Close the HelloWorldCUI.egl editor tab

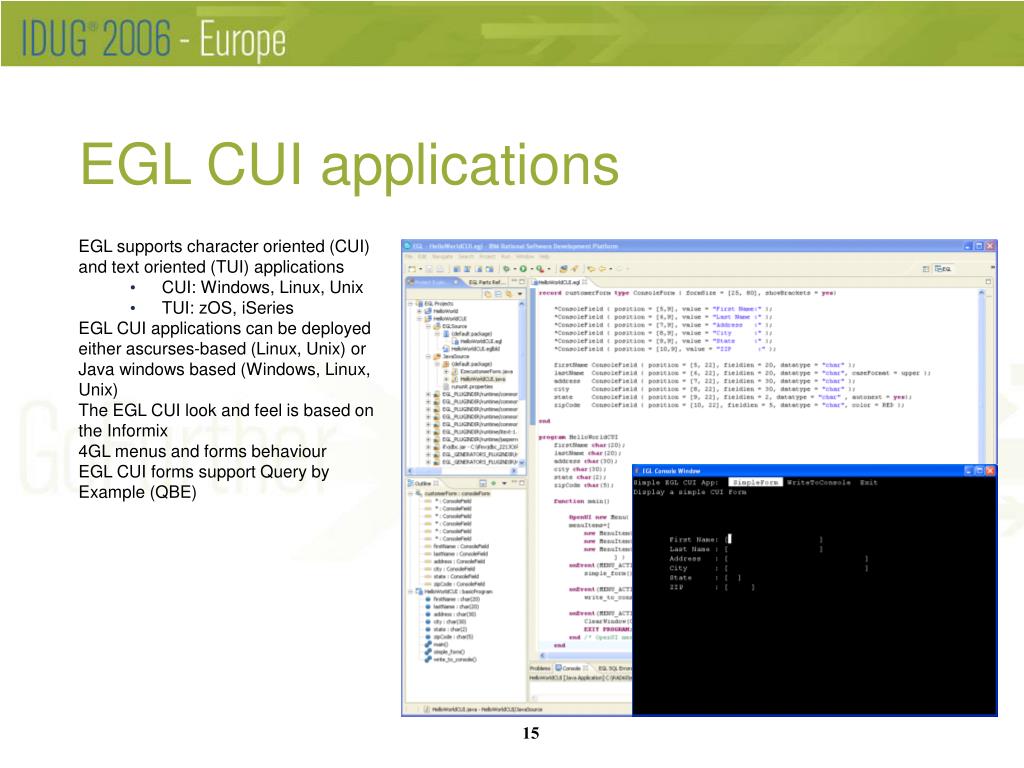(x=585, y=282)
